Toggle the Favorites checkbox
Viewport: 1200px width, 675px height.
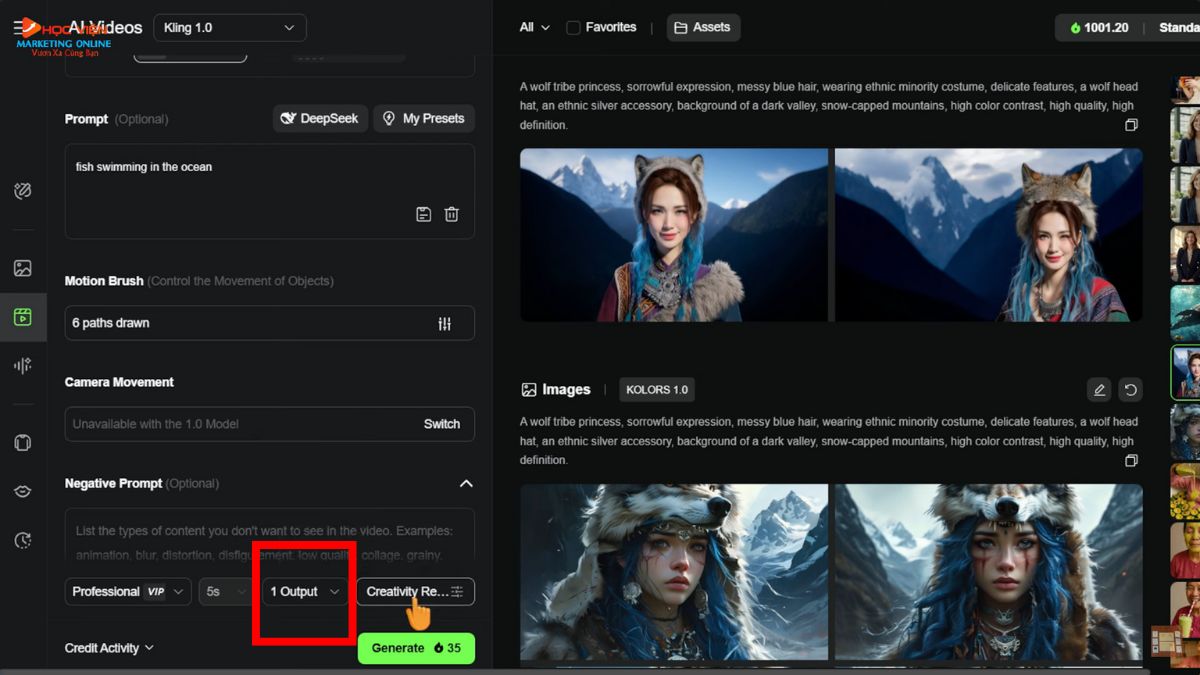[573, 27]
